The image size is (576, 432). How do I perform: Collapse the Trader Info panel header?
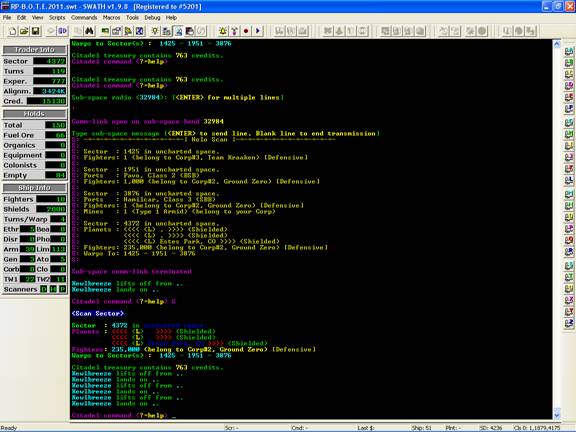tap(35, 50)
